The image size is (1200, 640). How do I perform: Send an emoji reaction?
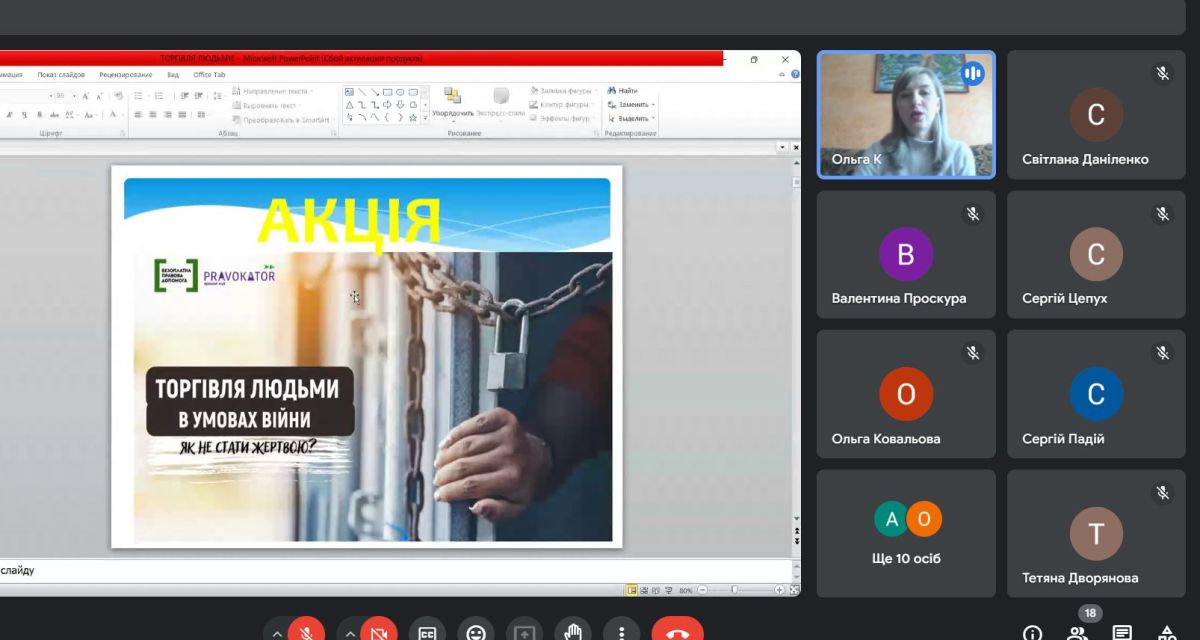click(476, 632)
